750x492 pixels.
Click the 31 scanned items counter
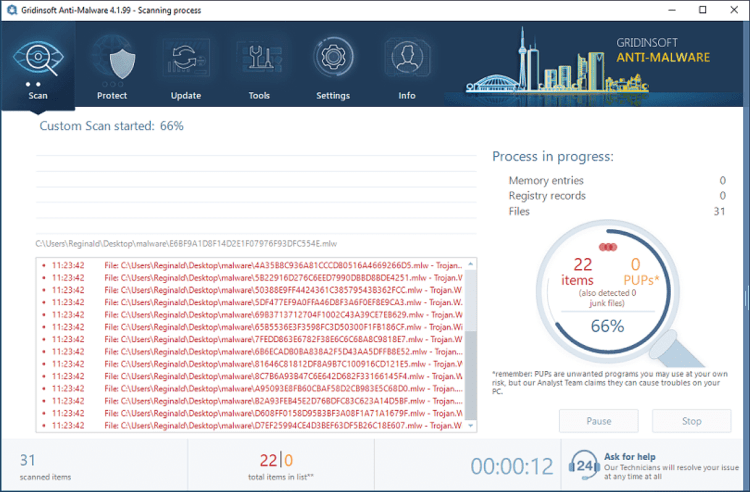(45, 466)
